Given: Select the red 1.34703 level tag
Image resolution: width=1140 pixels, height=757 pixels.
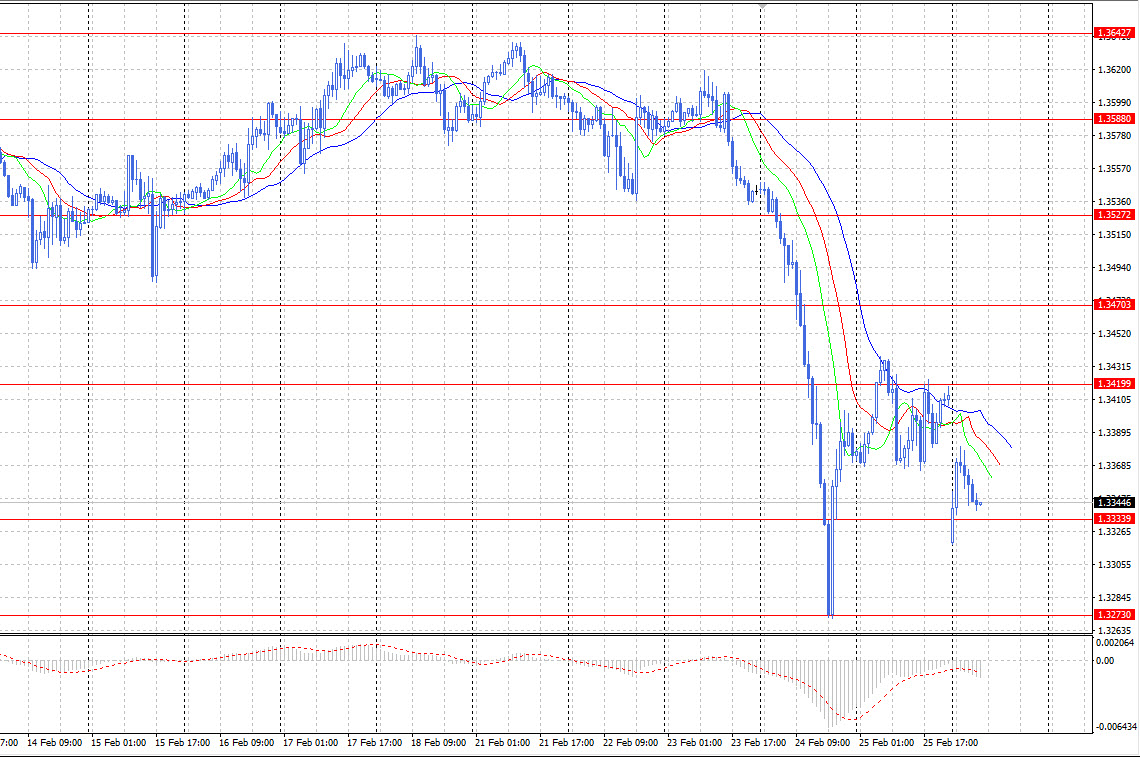Looking at the screenshot, I should click(x=1114, y=305).
